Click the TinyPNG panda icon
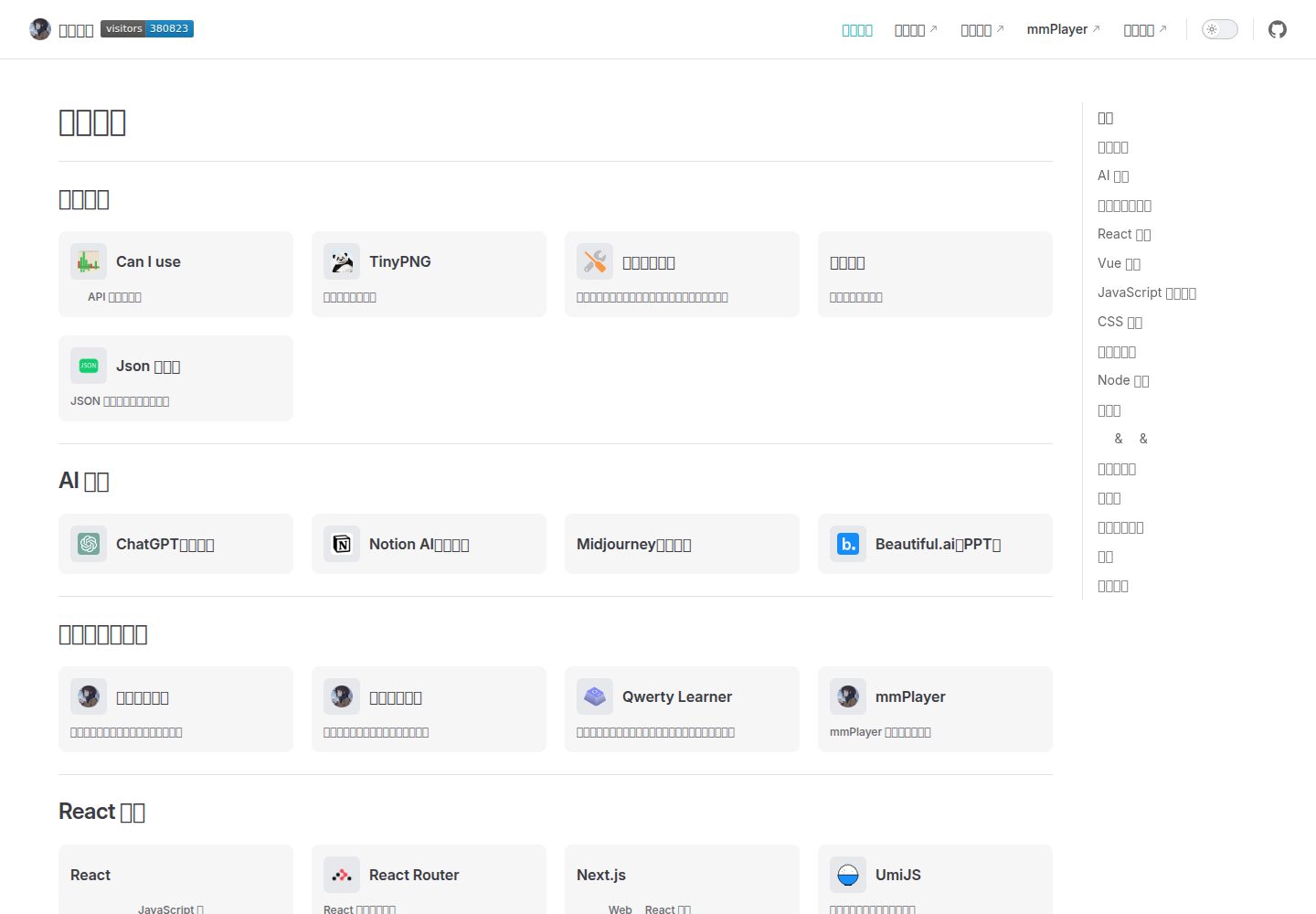 click(x=342, y=261)
